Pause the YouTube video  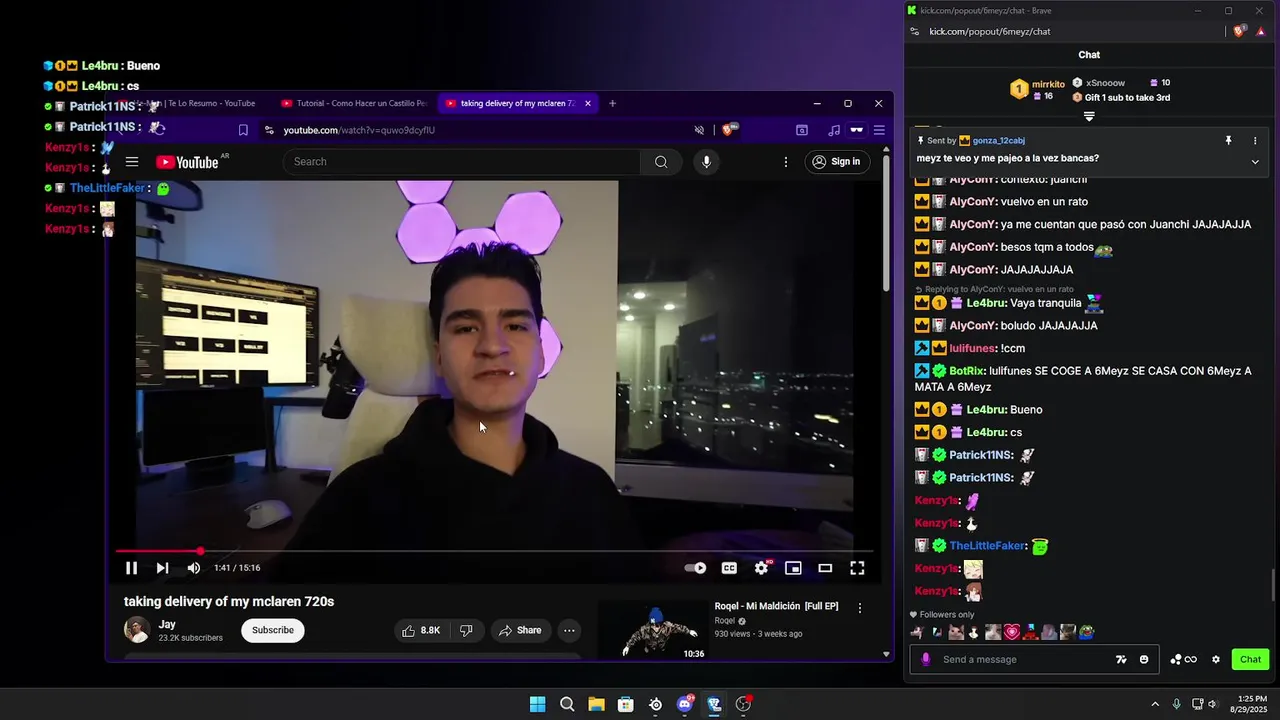(131, 568)
